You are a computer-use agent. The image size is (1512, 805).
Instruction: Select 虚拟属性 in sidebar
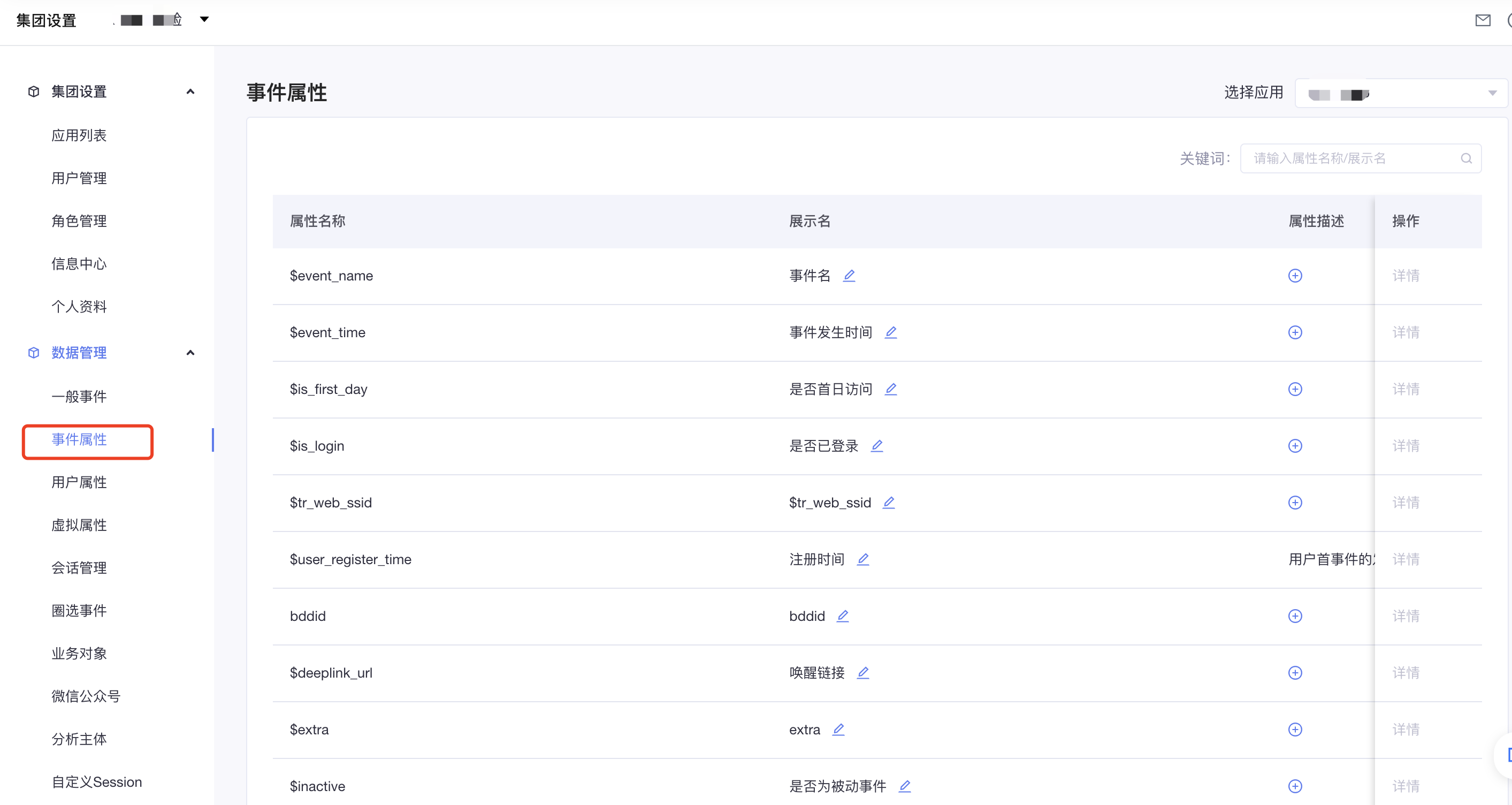pos(79,525)
